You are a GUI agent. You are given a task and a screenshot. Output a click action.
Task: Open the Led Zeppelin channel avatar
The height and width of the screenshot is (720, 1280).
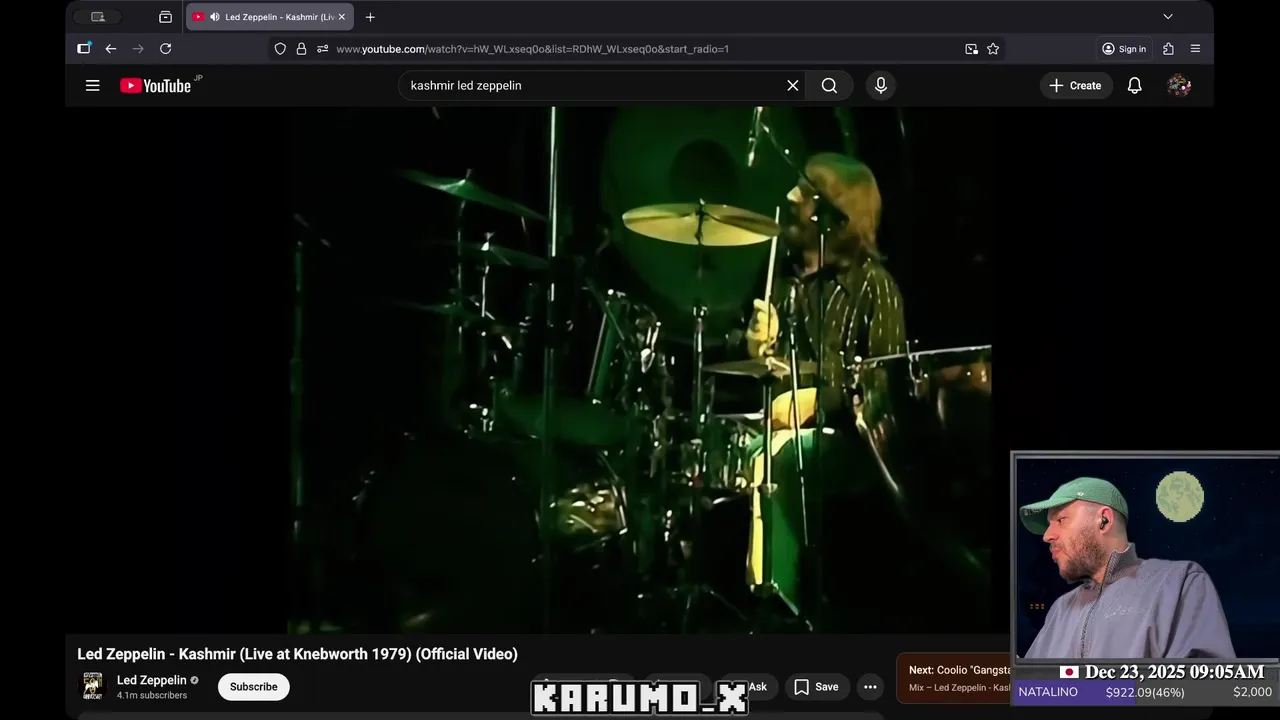tap(92, 687)
